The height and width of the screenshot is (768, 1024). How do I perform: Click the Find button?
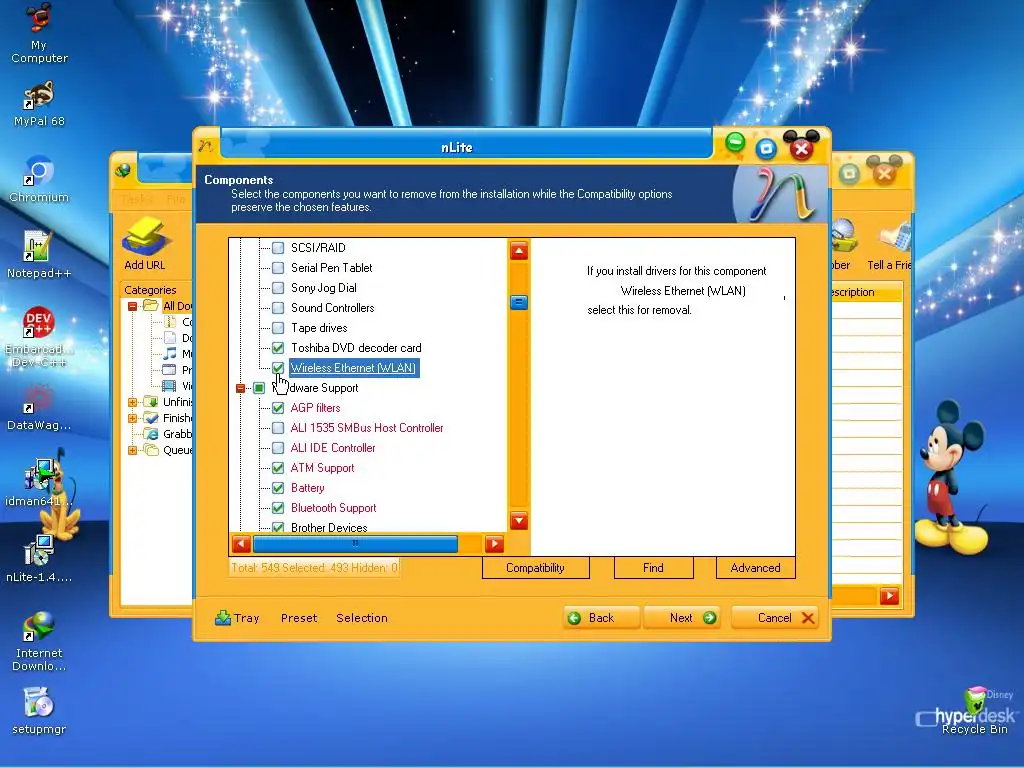pos(653,568)
